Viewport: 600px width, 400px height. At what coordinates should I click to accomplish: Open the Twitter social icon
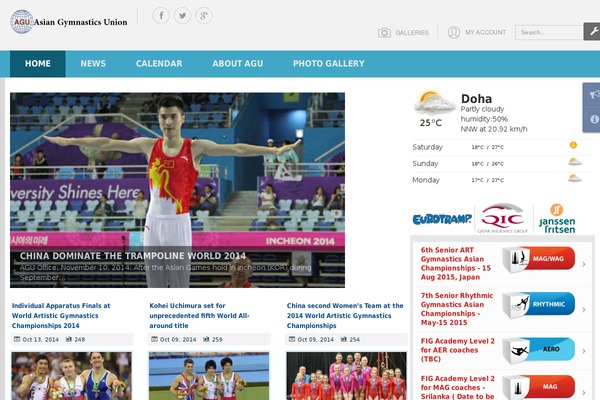[183, 16]
